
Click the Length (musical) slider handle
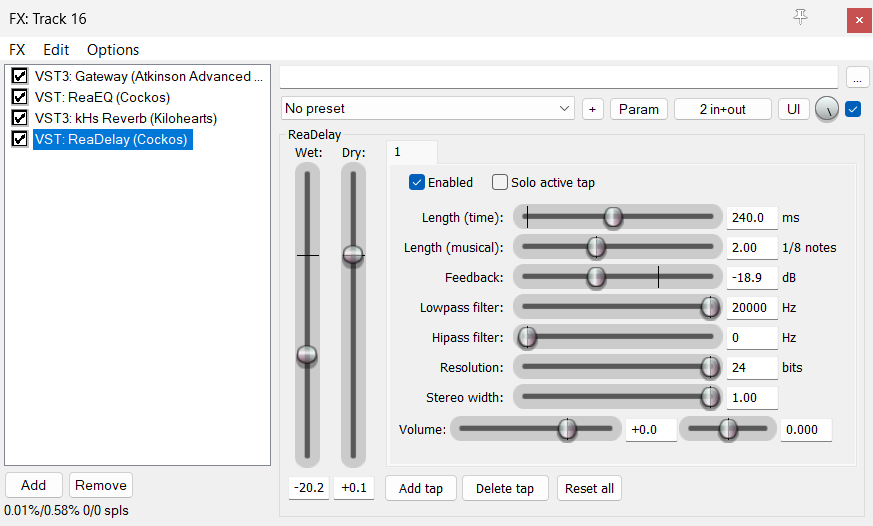pos(596,247)
